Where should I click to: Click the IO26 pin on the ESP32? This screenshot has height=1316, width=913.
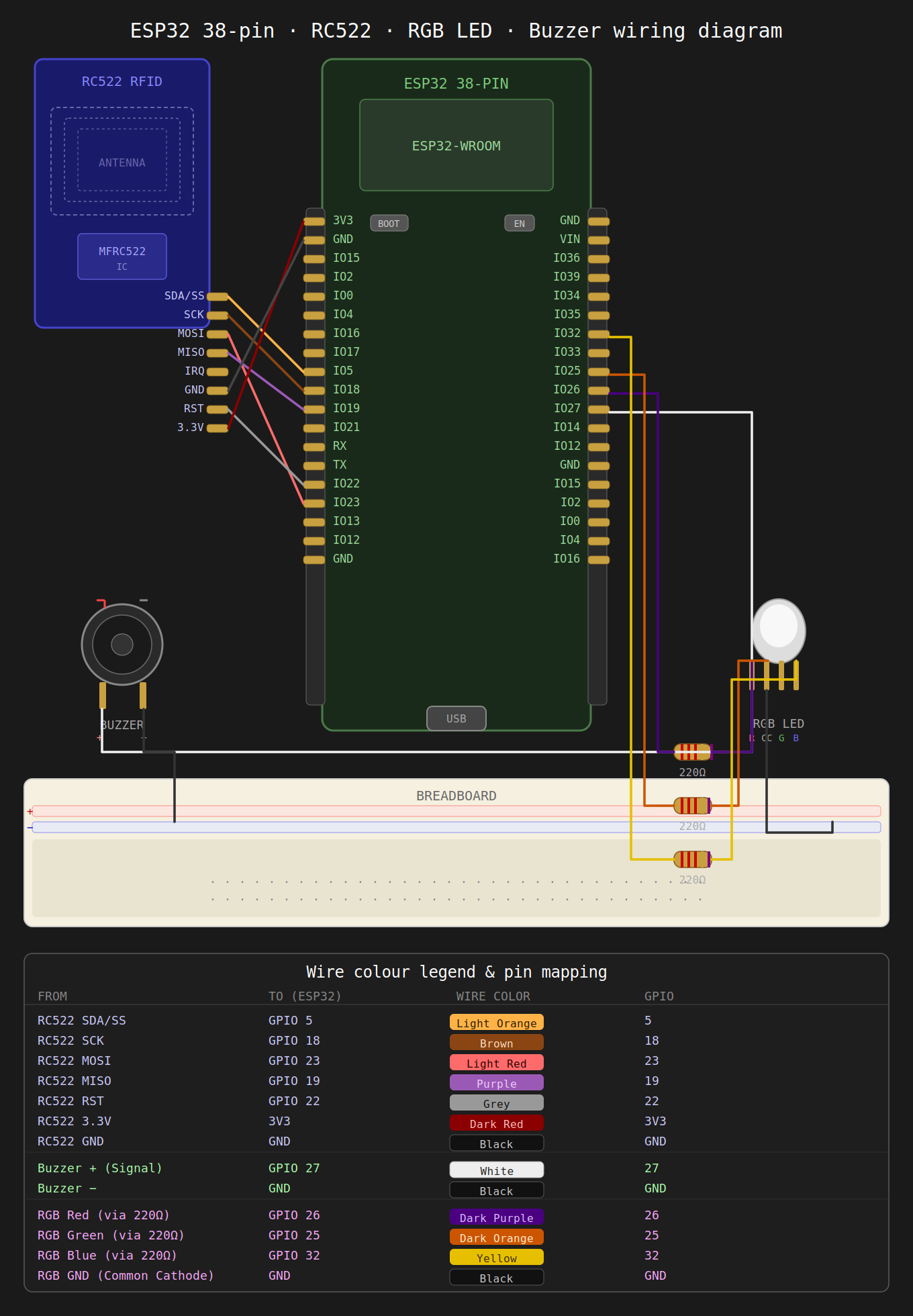pos(599,391)
